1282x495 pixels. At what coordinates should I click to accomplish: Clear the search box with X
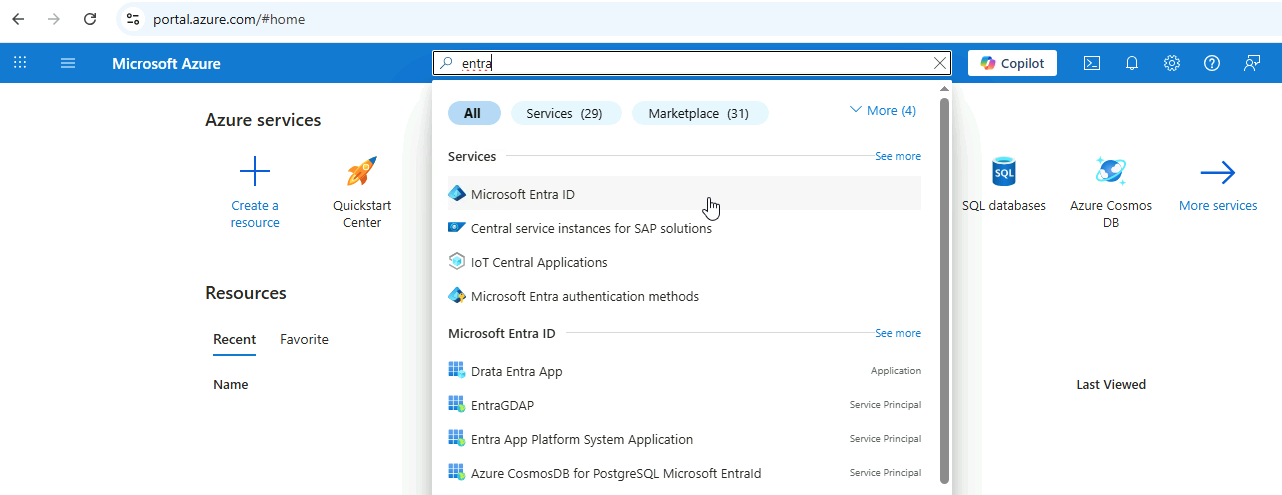(939, 63)
